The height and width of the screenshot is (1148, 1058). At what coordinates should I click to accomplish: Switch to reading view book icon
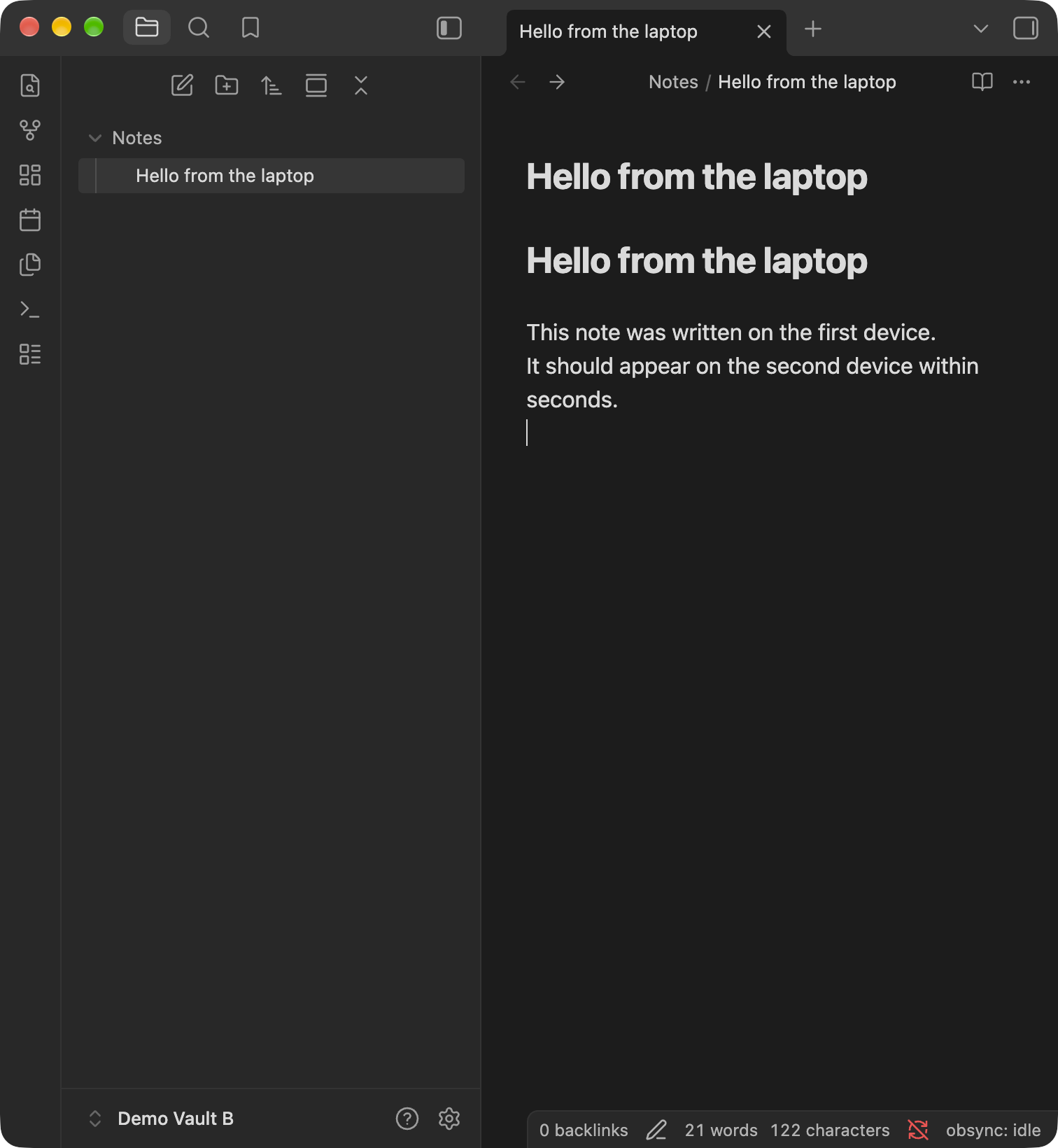point(982,82)
